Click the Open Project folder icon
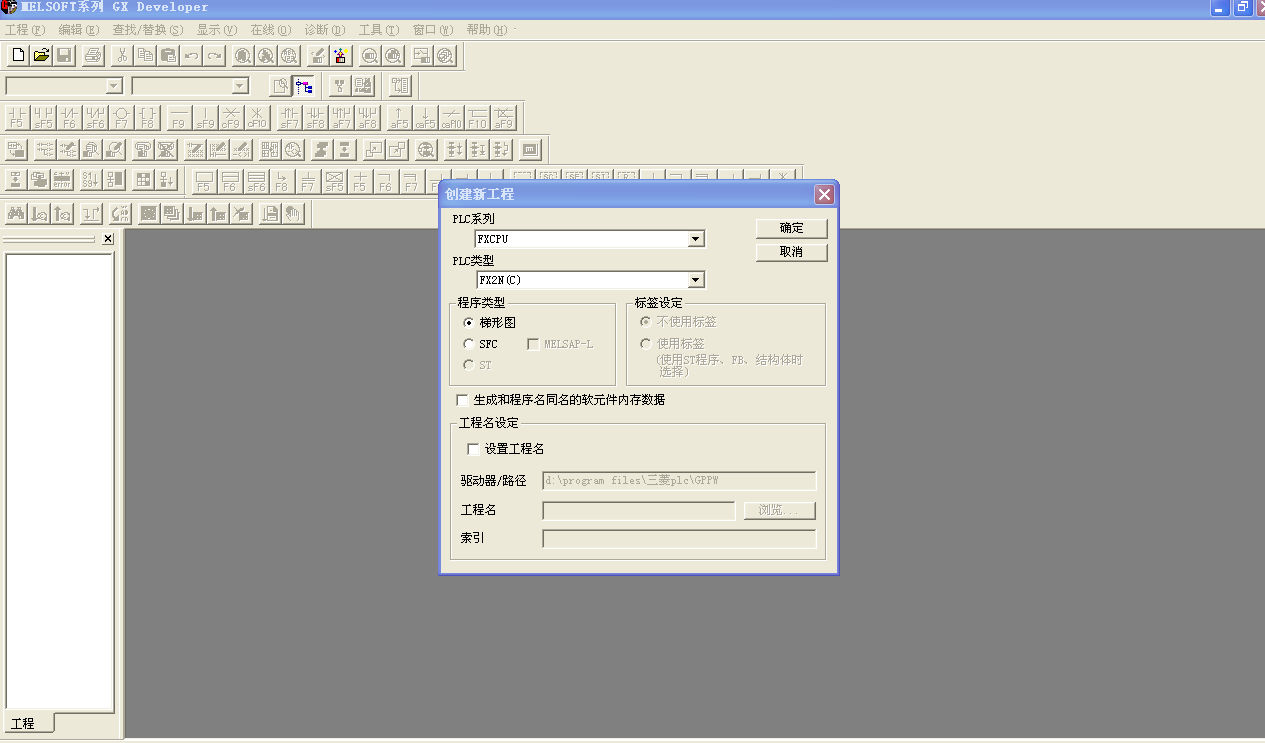The height and width of the screenshot is (743, 1265). [41, 55]
